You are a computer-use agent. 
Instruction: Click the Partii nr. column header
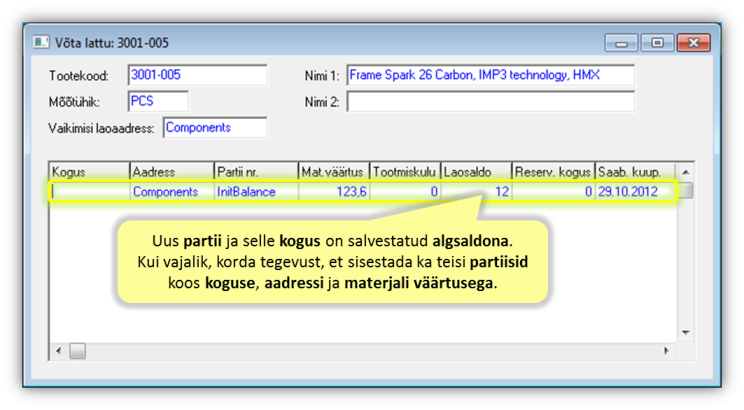point(256,172)
